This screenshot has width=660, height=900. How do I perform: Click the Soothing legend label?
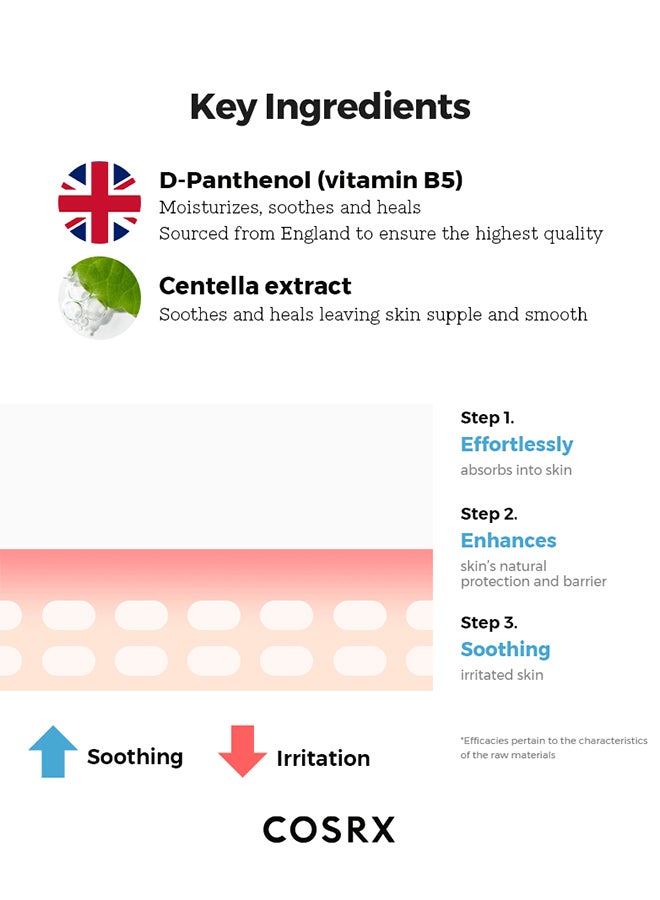(135, 757)
